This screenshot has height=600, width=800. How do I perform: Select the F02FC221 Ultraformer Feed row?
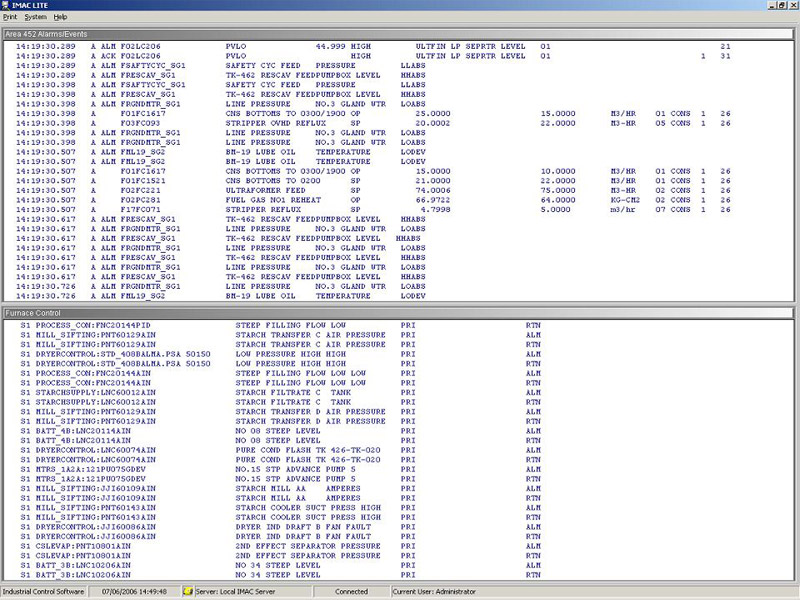click(300, 189)
